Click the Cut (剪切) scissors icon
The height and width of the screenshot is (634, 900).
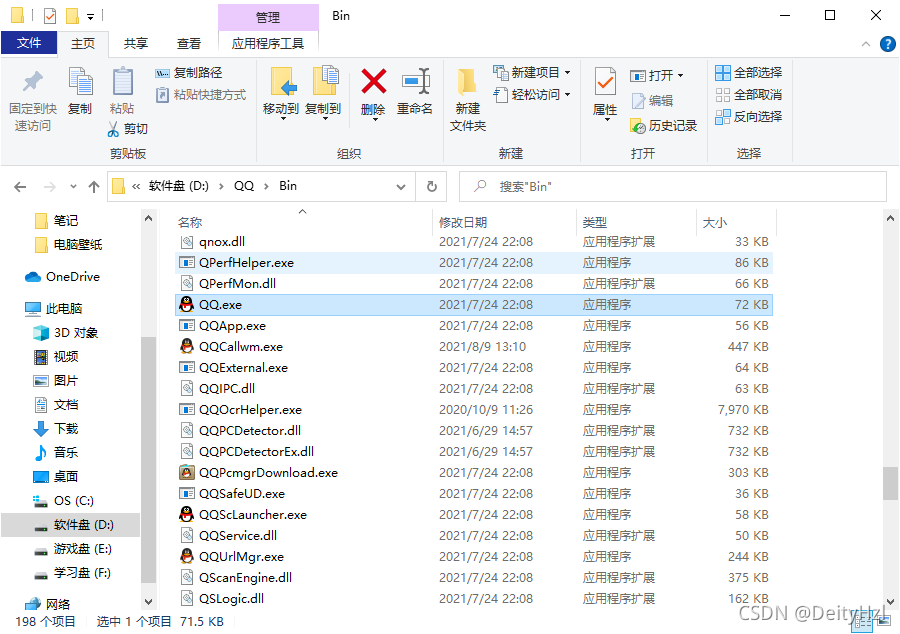click(113, 129)
